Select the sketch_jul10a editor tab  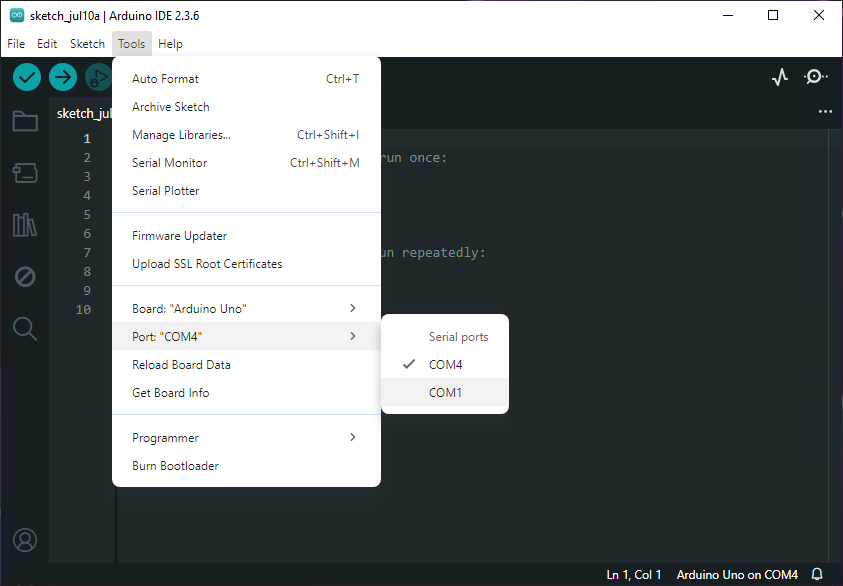(x=84, y=113)
